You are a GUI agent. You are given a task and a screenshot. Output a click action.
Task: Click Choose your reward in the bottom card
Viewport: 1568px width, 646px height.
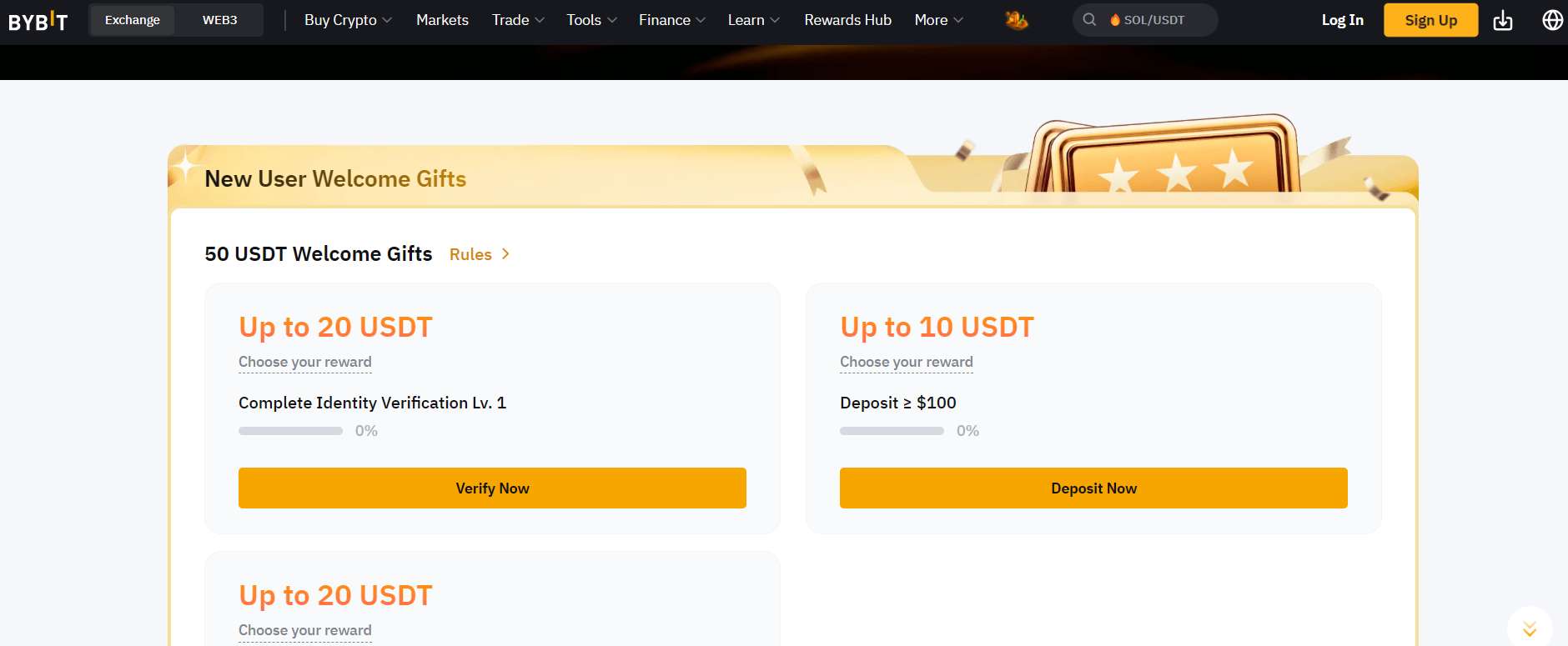[305, 630]
